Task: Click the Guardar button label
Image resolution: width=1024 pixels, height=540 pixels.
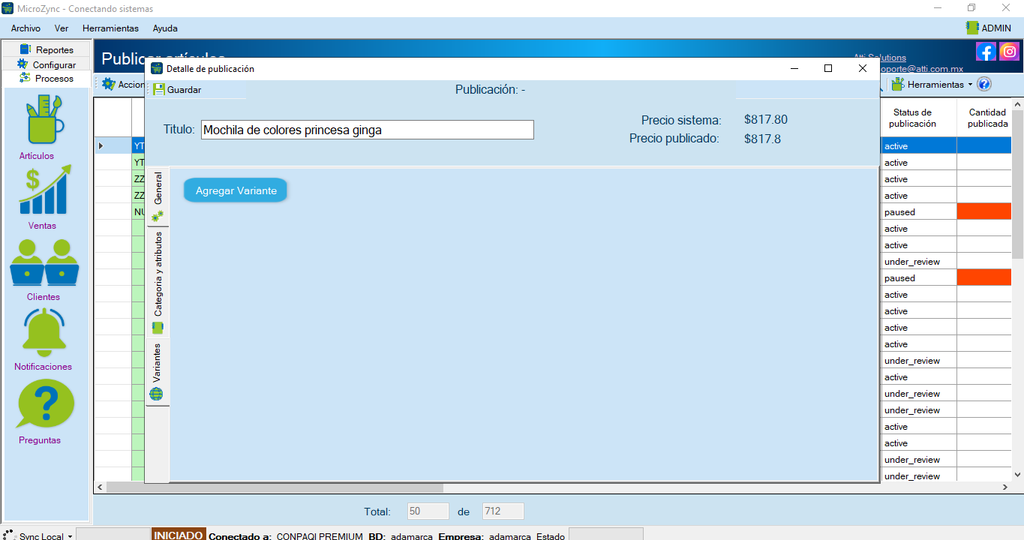Action: click(184, 89)
